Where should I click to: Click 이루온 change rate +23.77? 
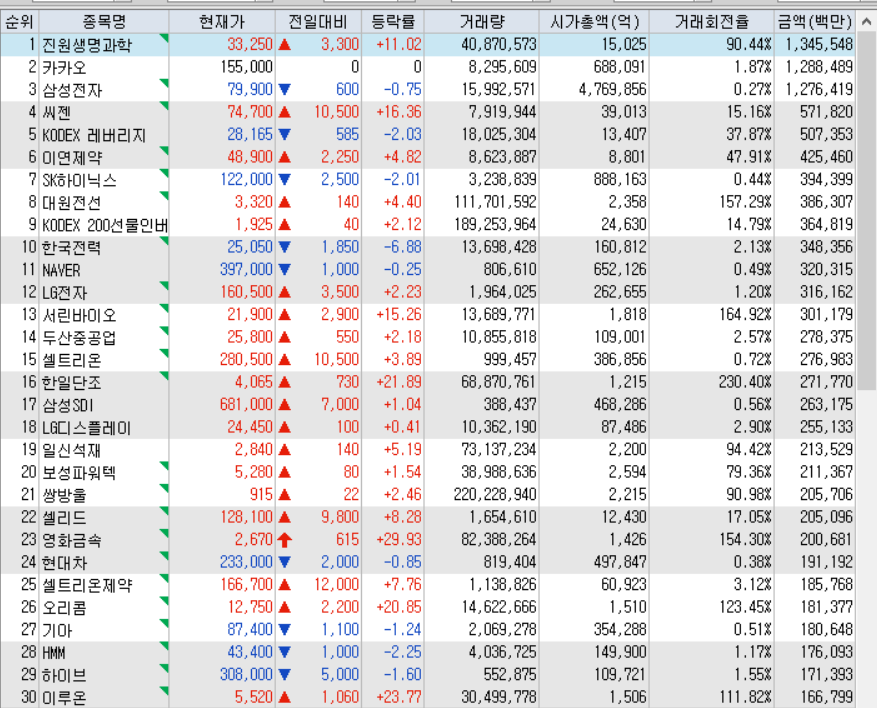pyautogui.click(x=399, y=697)
